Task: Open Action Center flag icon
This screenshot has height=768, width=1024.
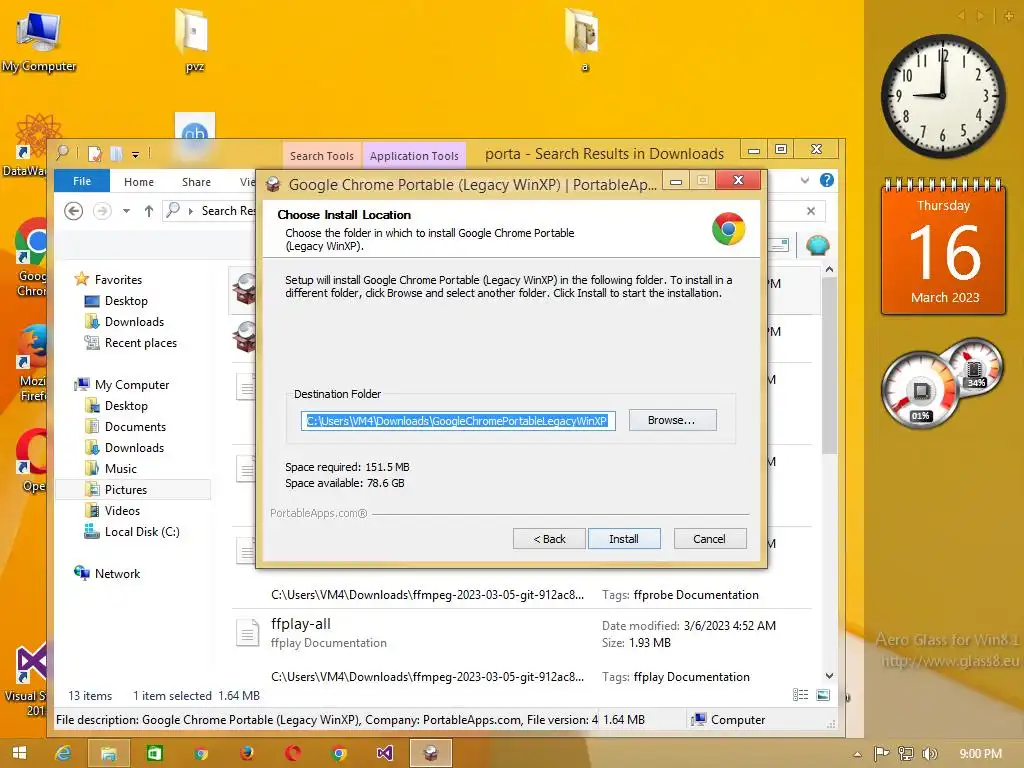Action: click(x=881, y=754)
